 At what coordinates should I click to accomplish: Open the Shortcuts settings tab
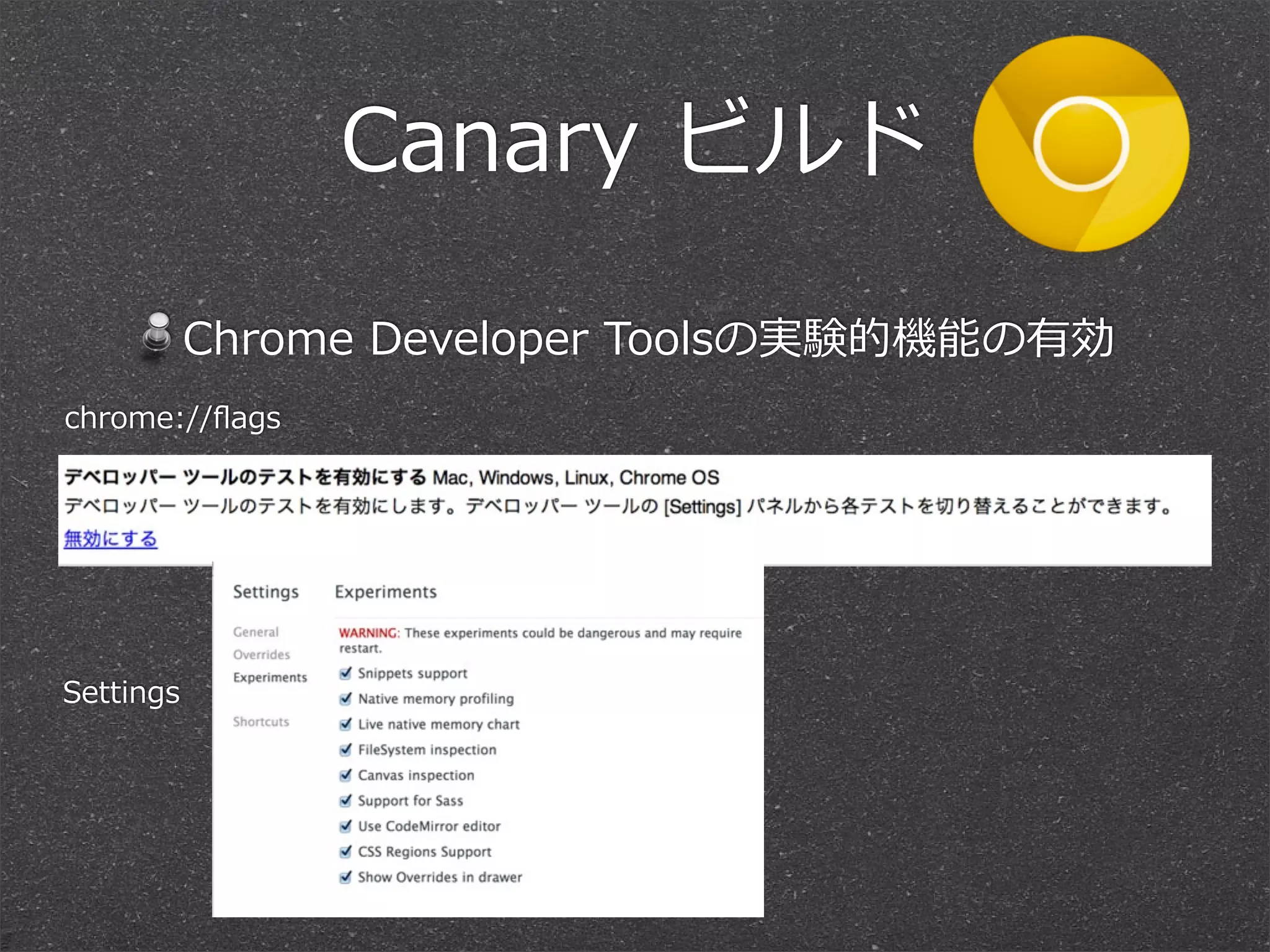click(x=261, y=721)
